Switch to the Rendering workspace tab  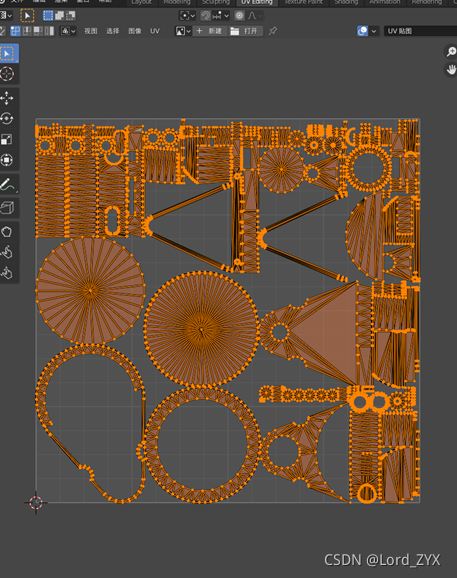point(427,2)
